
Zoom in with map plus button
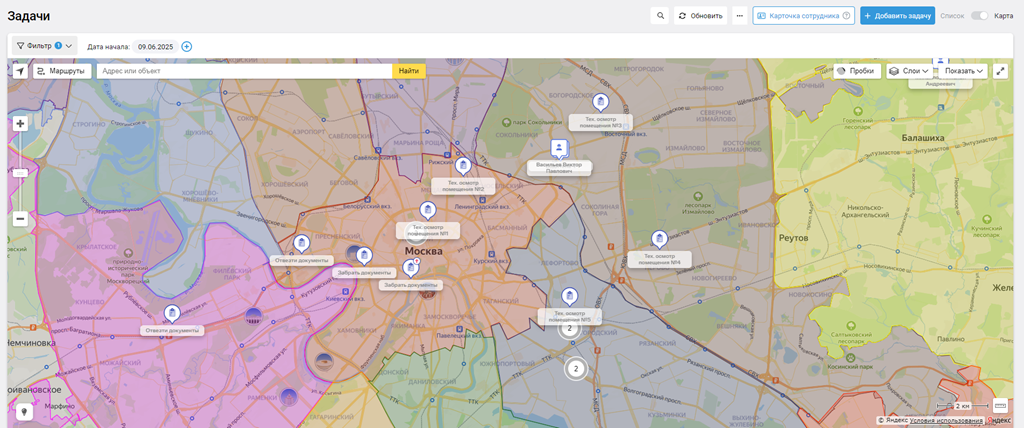coord(20,123)
